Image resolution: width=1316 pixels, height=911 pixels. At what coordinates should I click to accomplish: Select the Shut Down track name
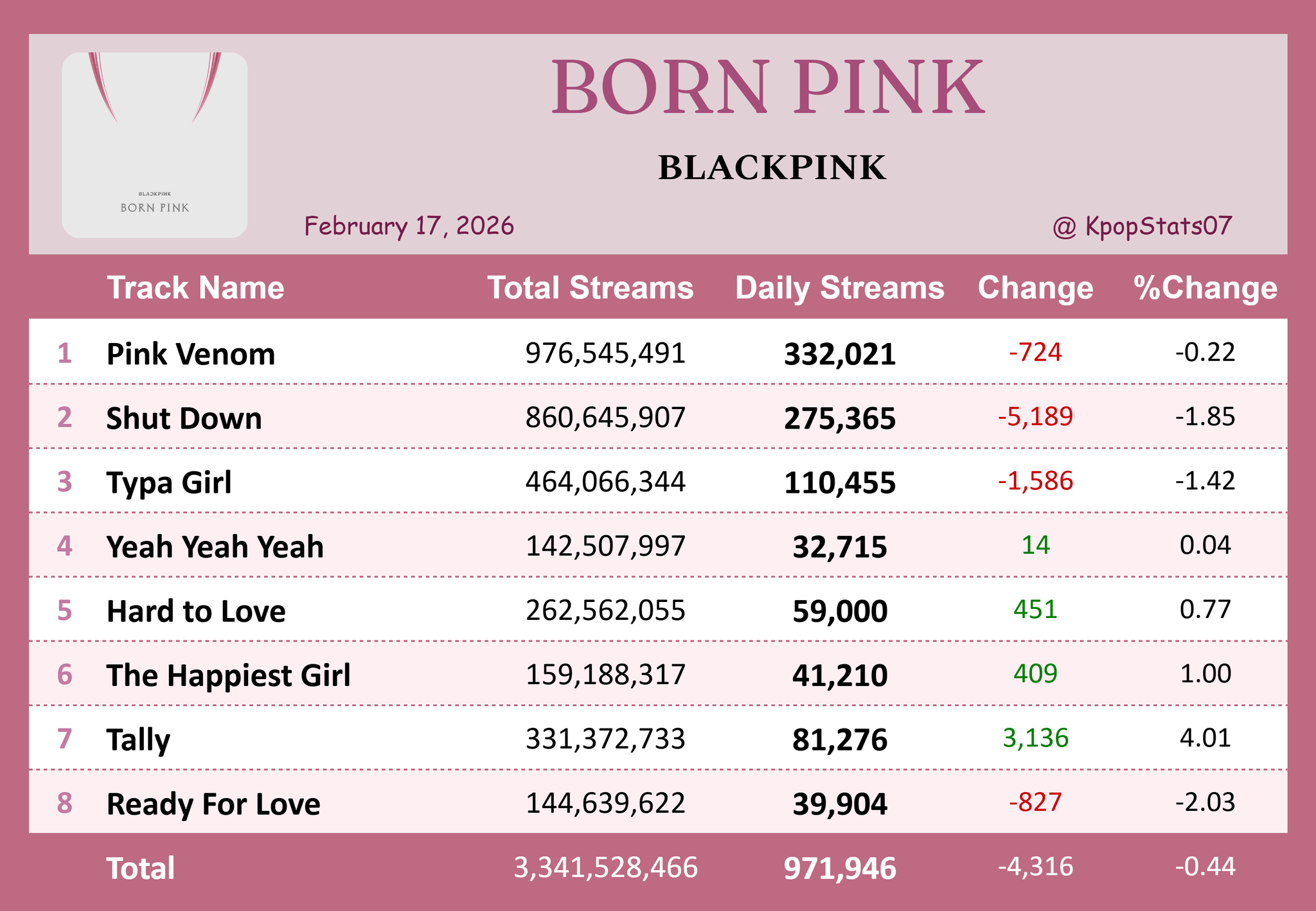[x=184, y=418]
